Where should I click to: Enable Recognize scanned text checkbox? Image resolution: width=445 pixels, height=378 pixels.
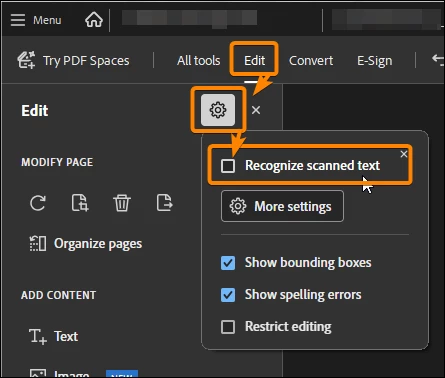[x=228, y=166]
